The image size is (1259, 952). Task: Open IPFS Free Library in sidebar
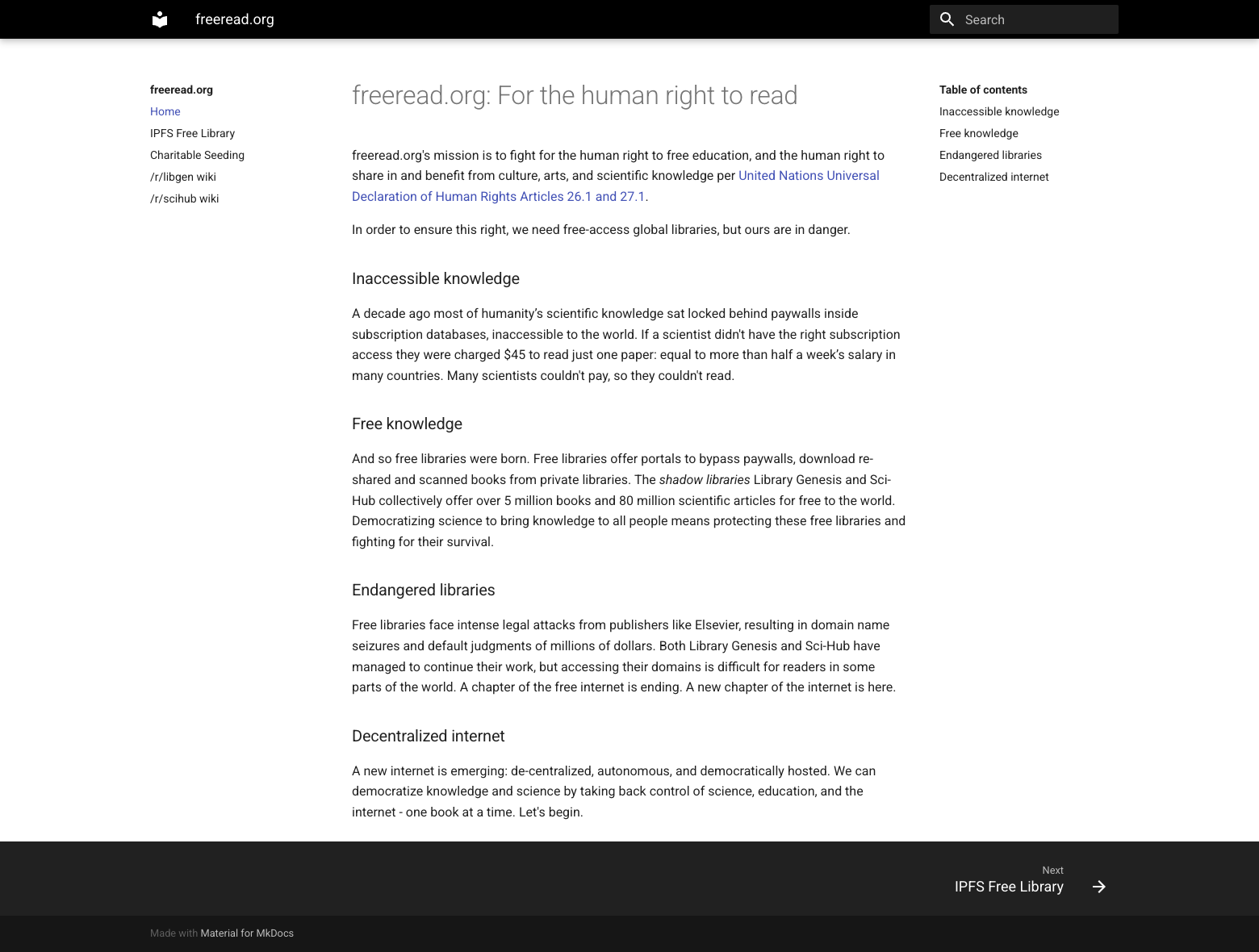(x=192, y=133)
